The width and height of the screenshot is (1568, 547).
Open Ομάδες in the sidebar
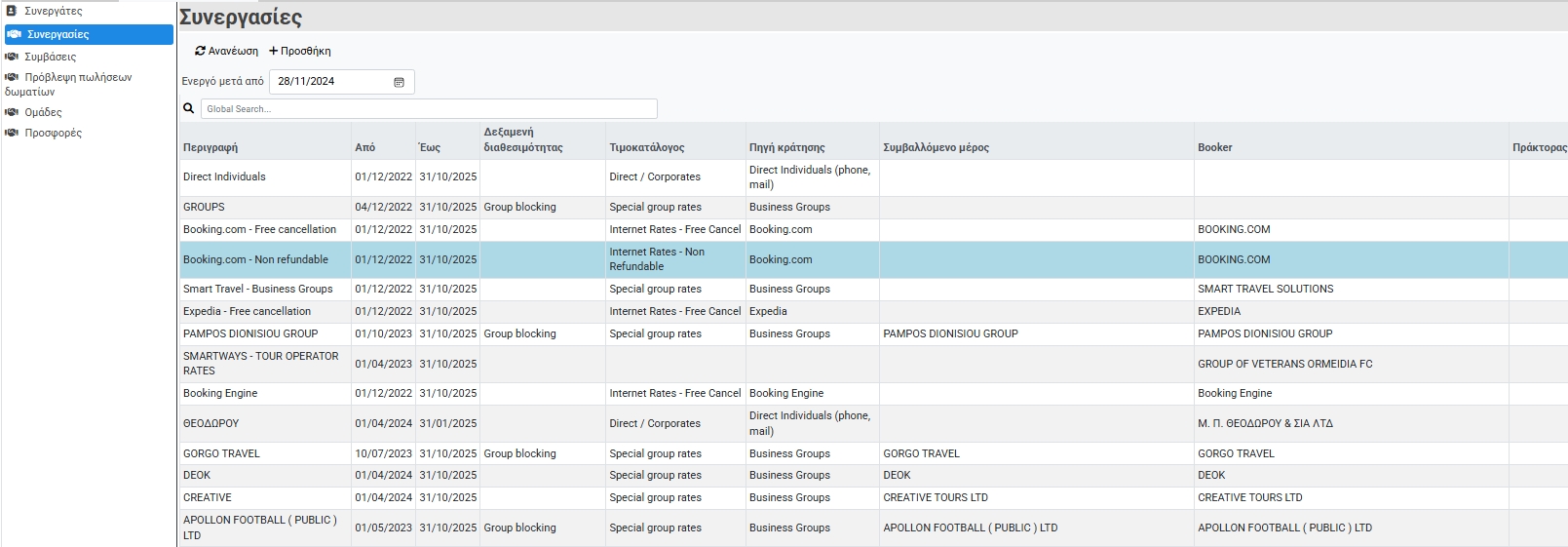click(x=43, y=112)
